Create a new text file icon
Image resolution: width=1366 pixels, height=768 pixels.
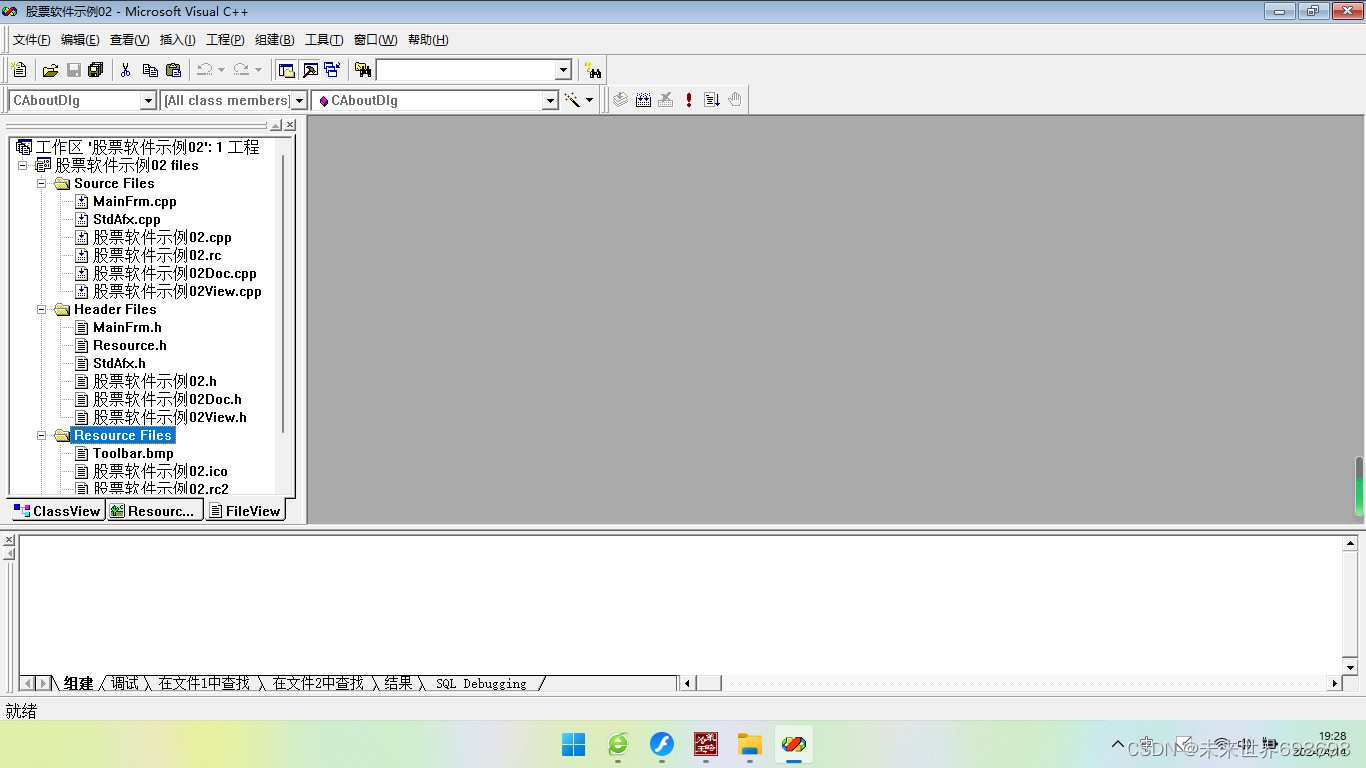click(x=19, y=70)
